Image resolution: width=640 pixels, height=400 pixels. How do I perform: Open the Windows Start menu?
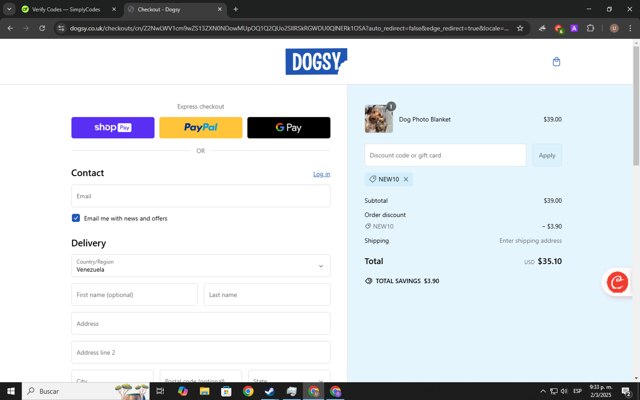[x=11, y=391]
